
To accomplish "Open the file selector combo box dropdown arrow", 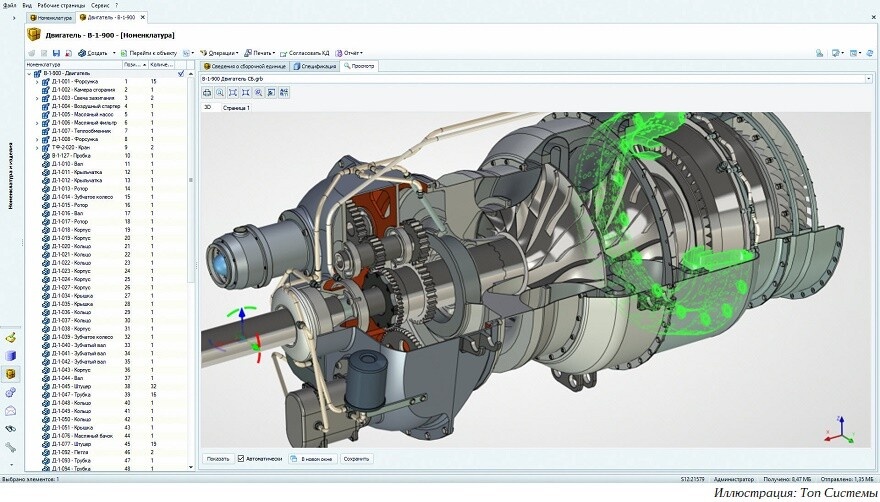I will pos(869,79).
